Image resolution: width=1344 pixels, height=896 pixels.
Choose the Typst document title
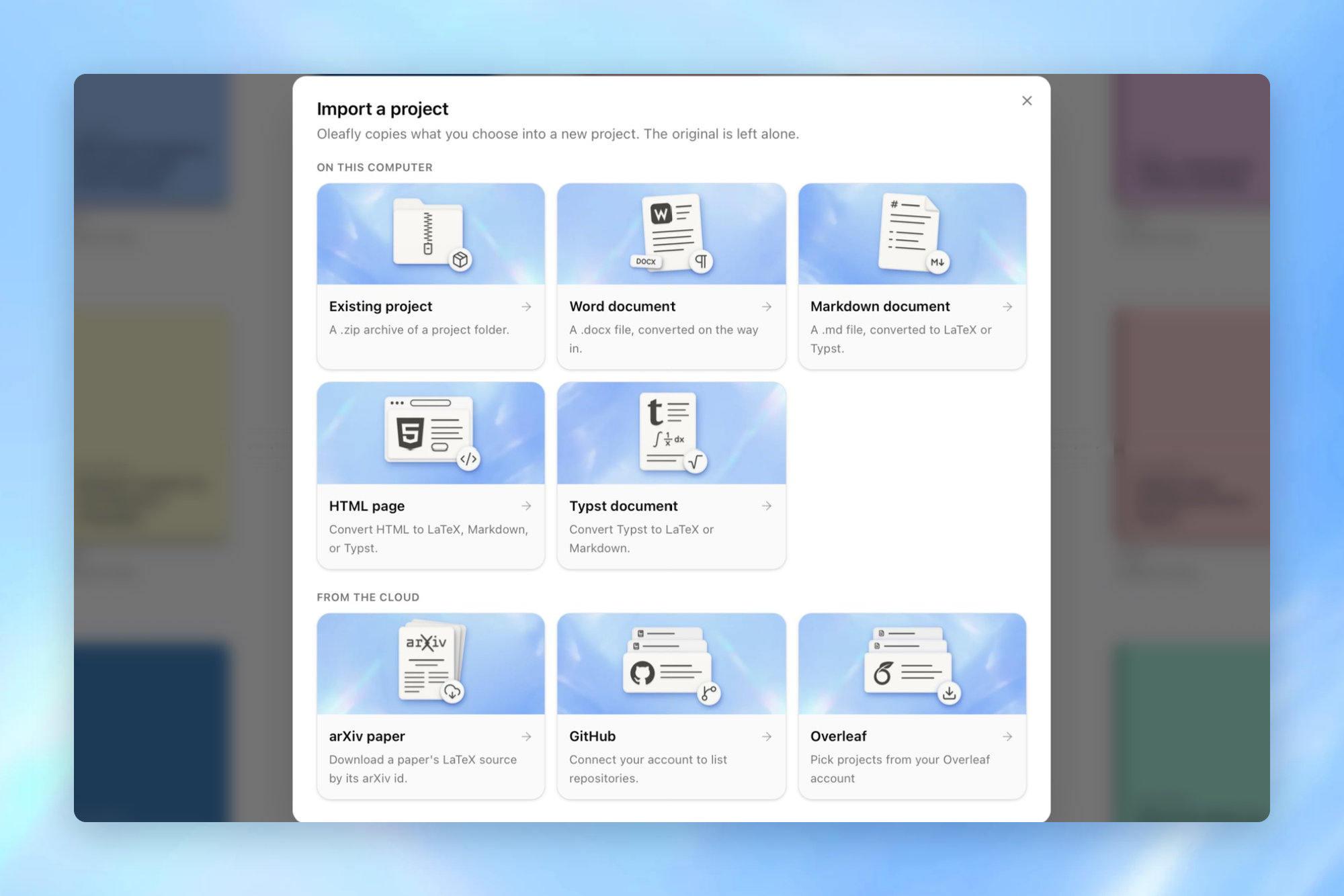(624, 506)
